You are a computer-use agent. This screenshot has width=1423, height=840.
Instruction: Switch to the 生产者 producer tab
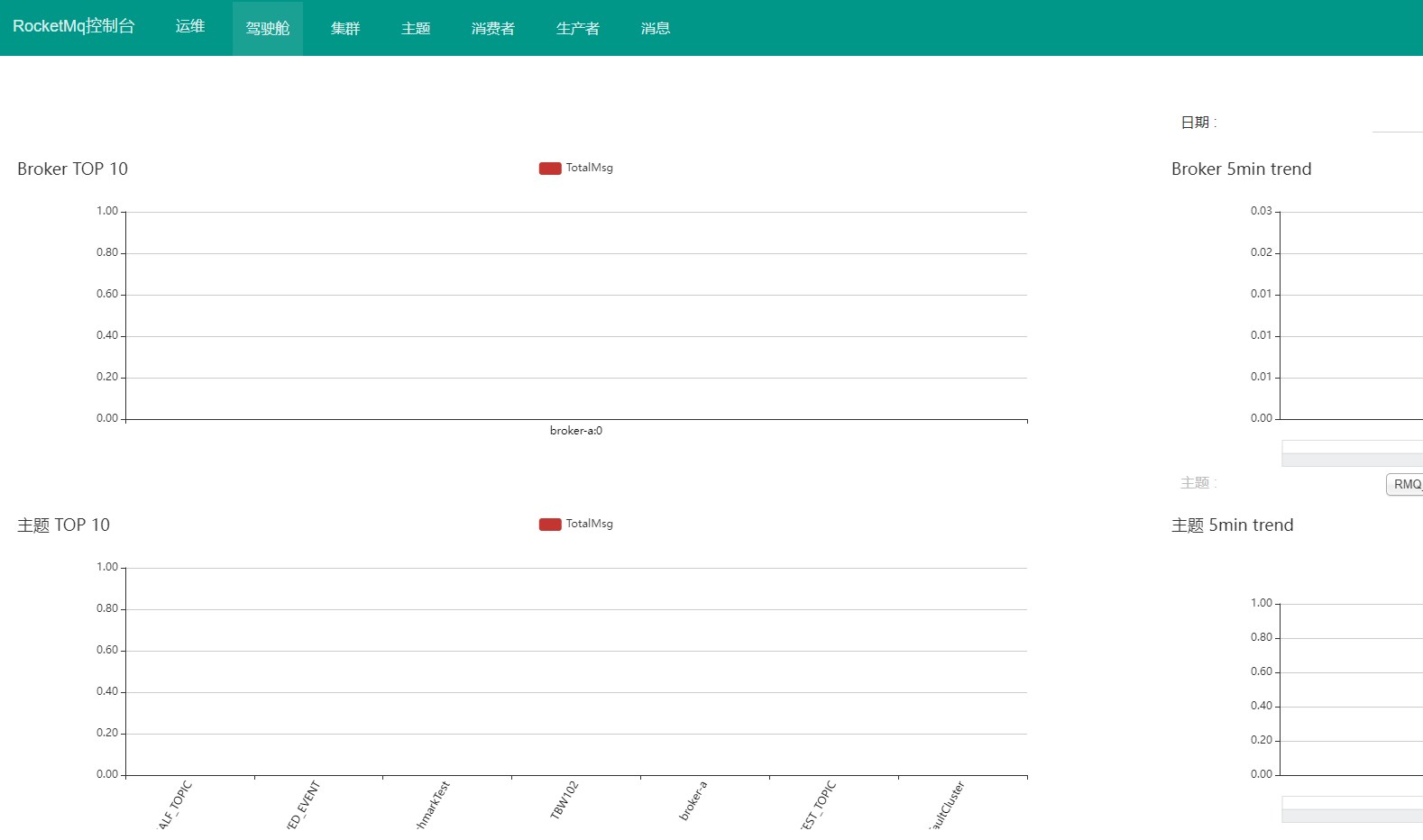click(578, 28)
